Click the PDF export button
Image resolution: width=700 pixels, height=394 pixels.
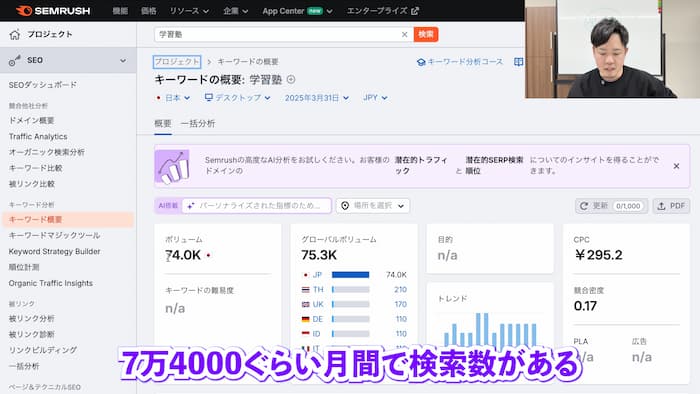pos(671,206)
